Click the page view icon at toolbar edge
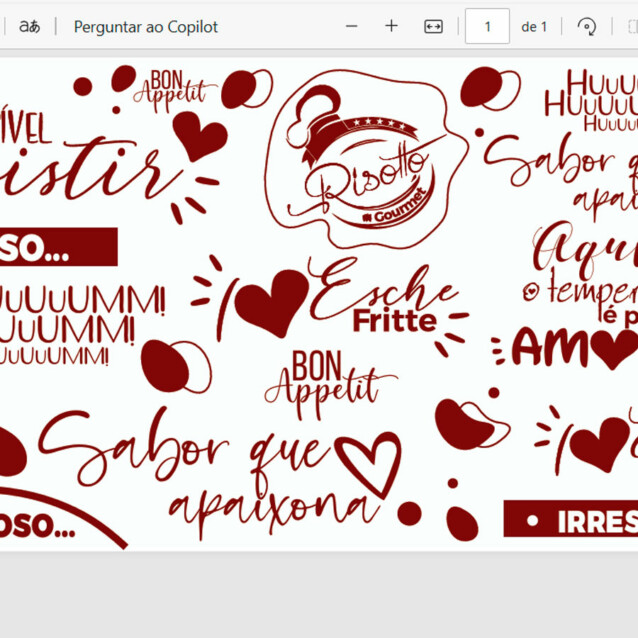This screenshot has width=638, height=638. pos(631,27)
